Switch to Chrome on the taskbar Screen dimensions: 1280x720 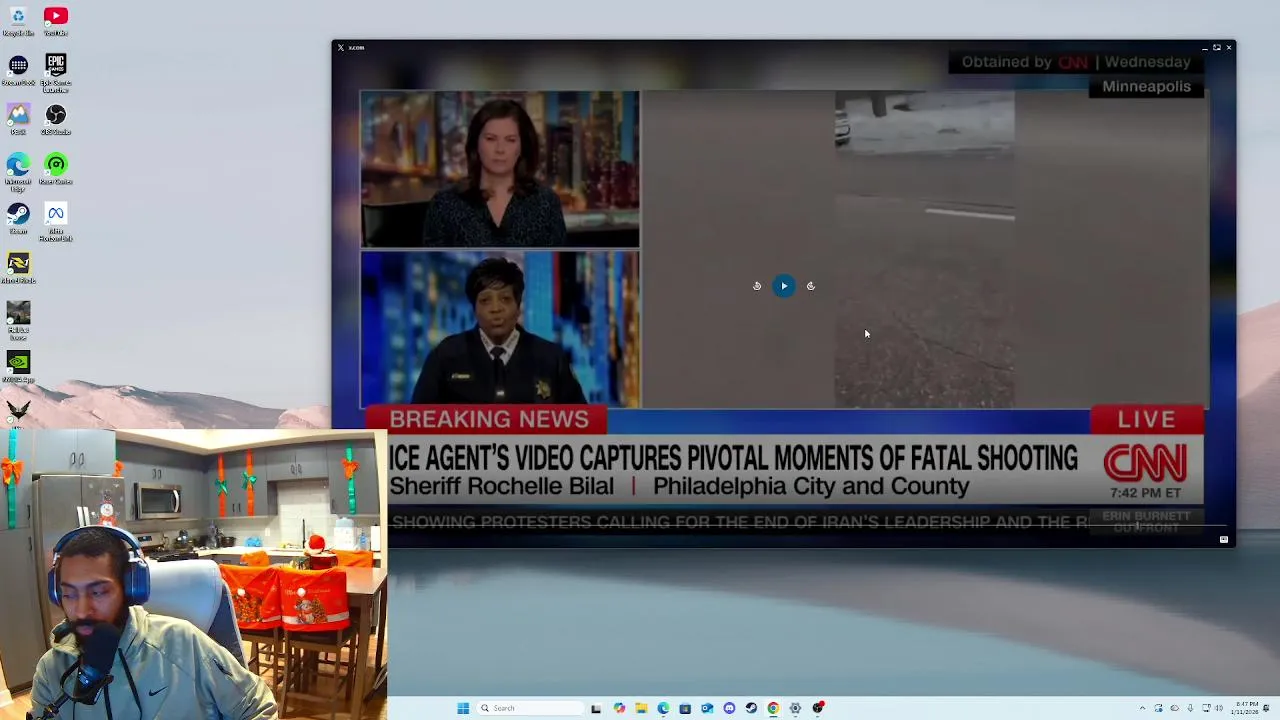pyautogui.click(x=773, y=708)
